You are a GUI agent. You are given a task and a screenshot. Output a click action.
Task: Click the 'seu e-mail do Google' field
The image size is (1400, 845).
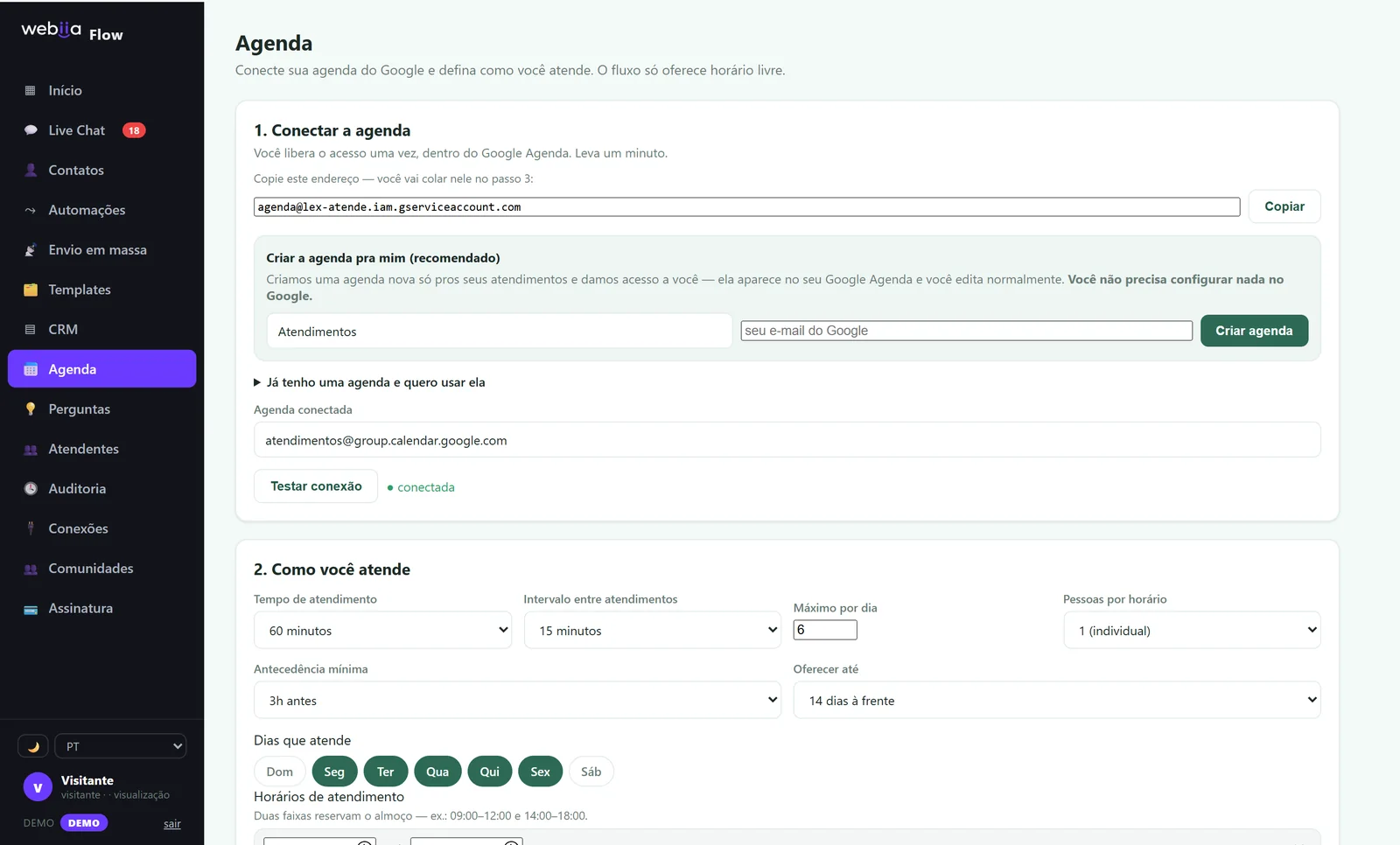[966, 331]
